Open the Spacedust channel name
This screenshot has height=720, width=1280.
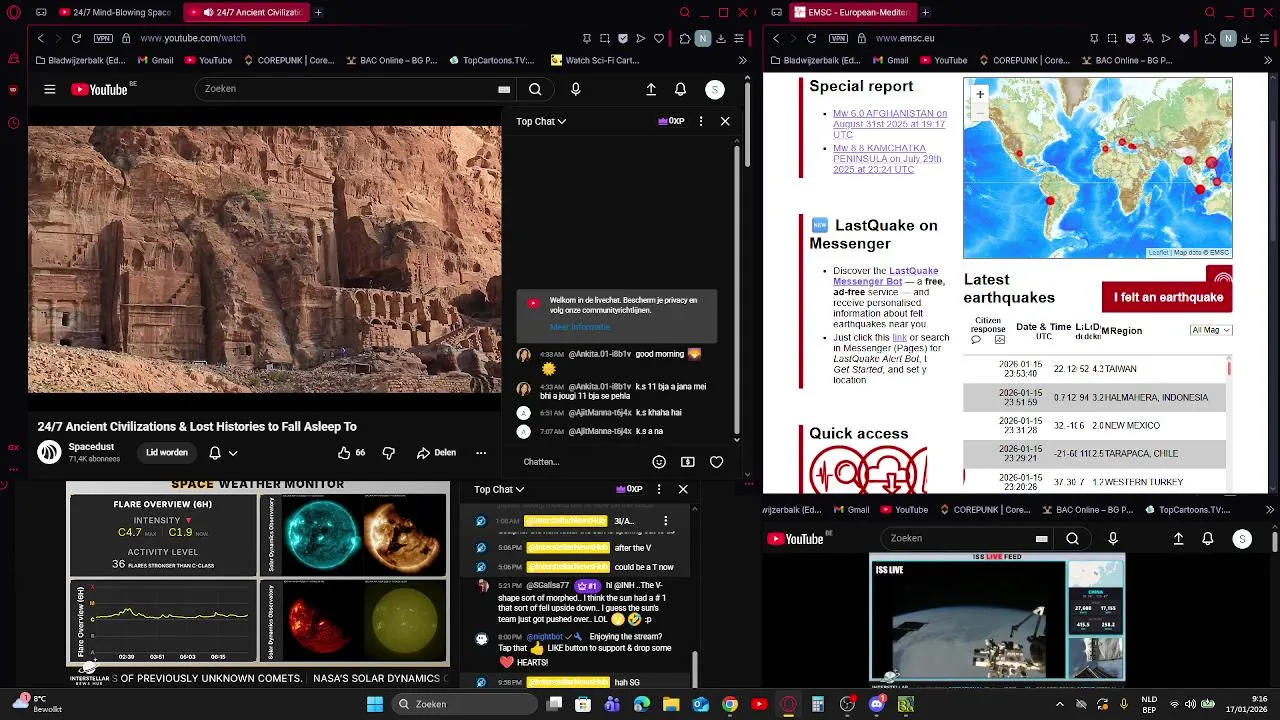pos(91,447)
